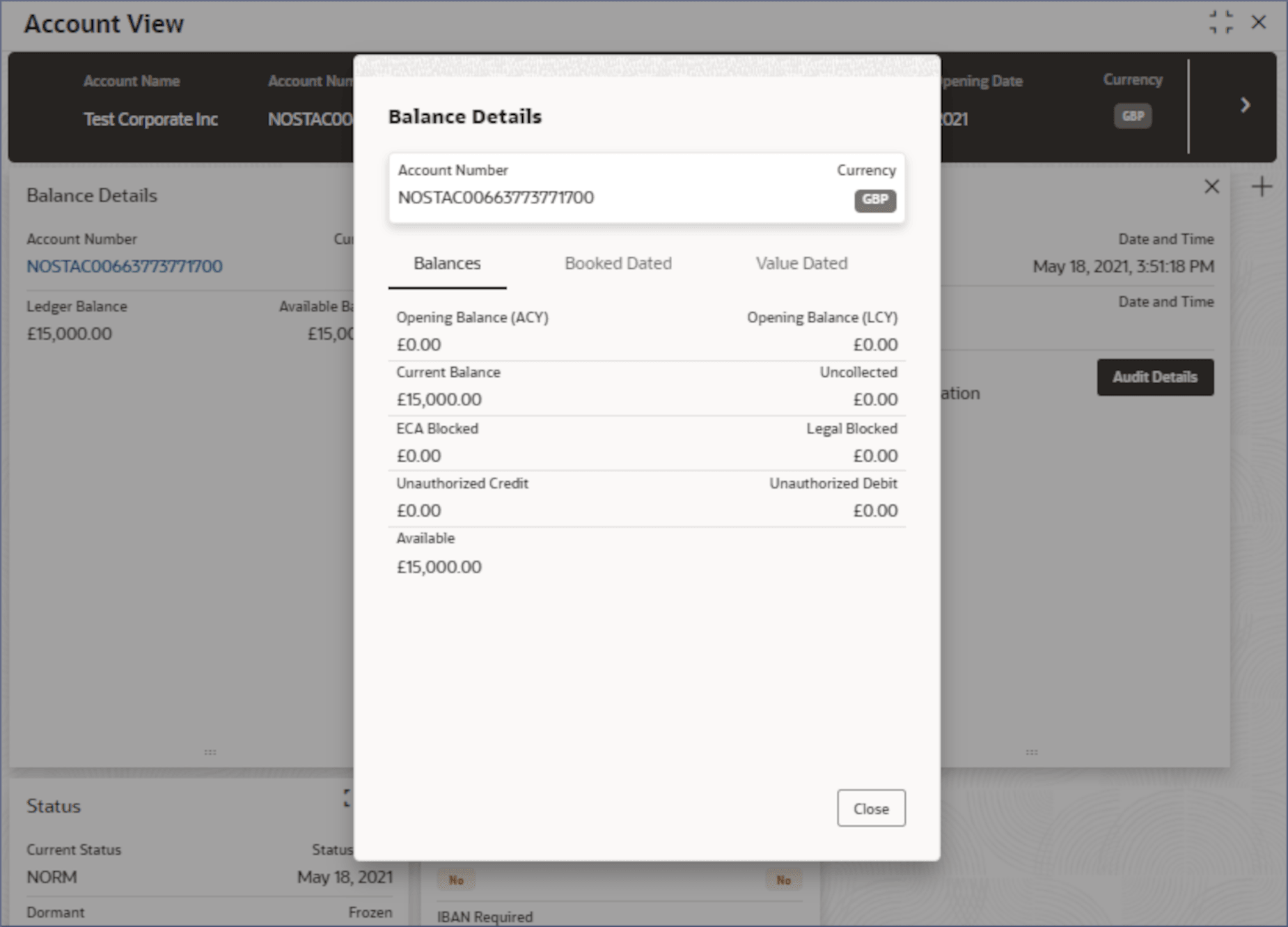Click the IBAN Required label

click(485, 917)
